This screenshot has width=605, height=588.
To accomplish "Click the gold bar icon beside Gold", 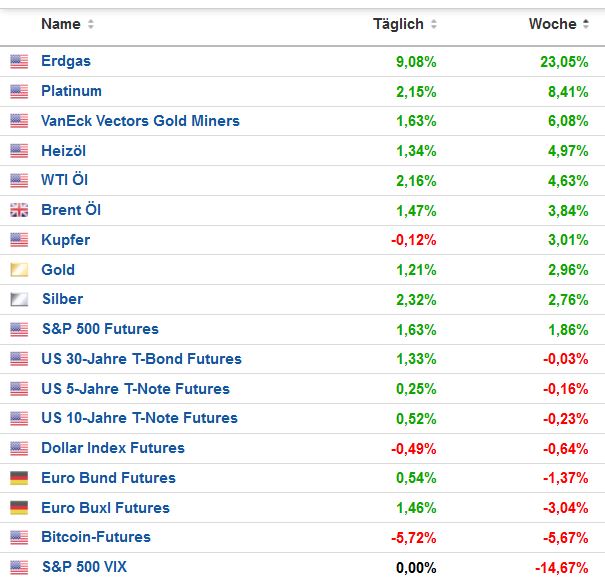I will (x=19, y=270).
